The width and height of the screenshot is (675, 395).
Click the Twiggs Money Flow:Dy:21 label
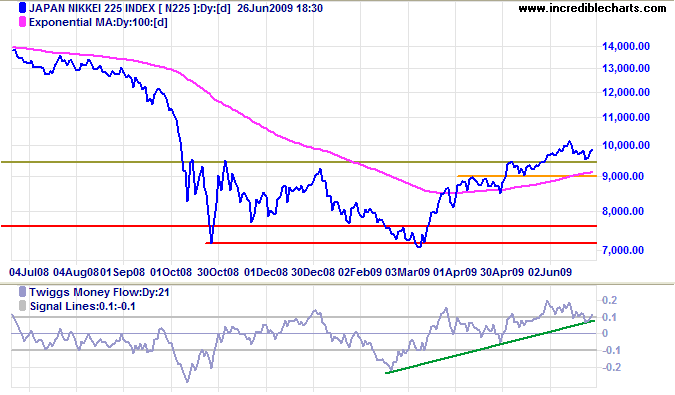click(99, 293)
